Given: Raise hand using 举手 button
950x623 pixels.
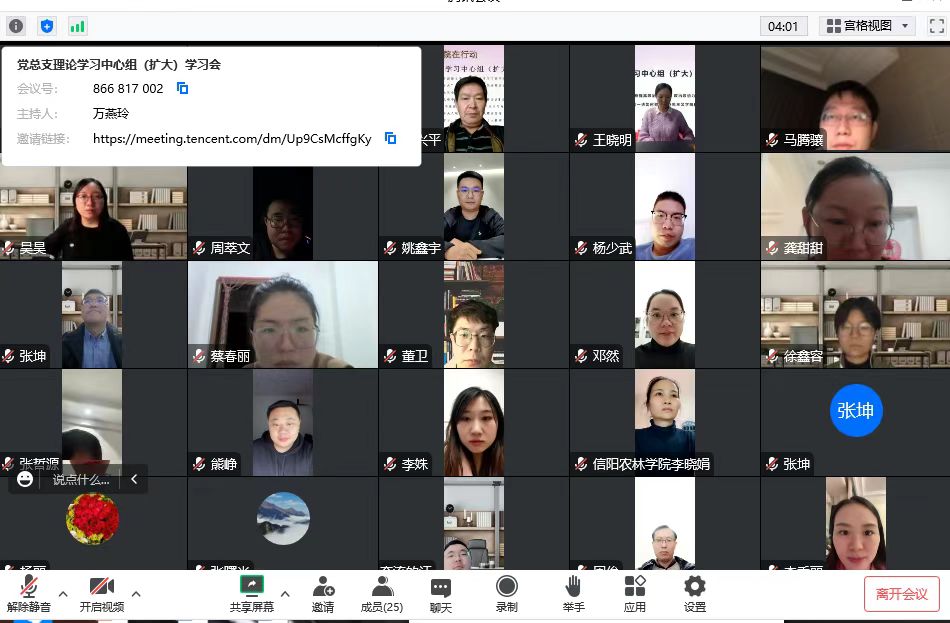Looking at the screenshot, I should [x=573, y=593].
